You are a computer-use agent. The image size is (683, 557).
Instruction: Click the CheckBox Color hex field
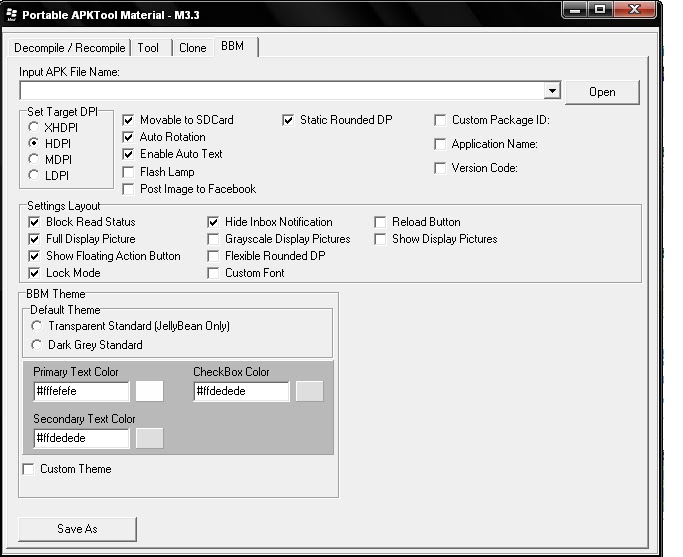click(x=241, y=391)
